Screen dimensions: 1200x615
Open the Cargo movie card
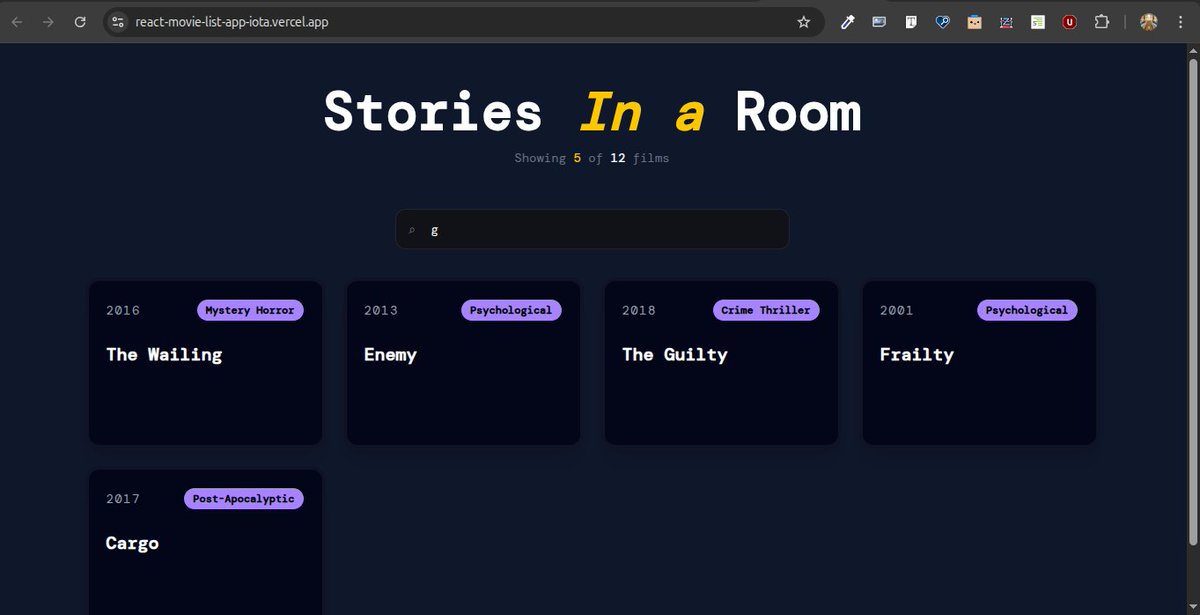point(205,542)
